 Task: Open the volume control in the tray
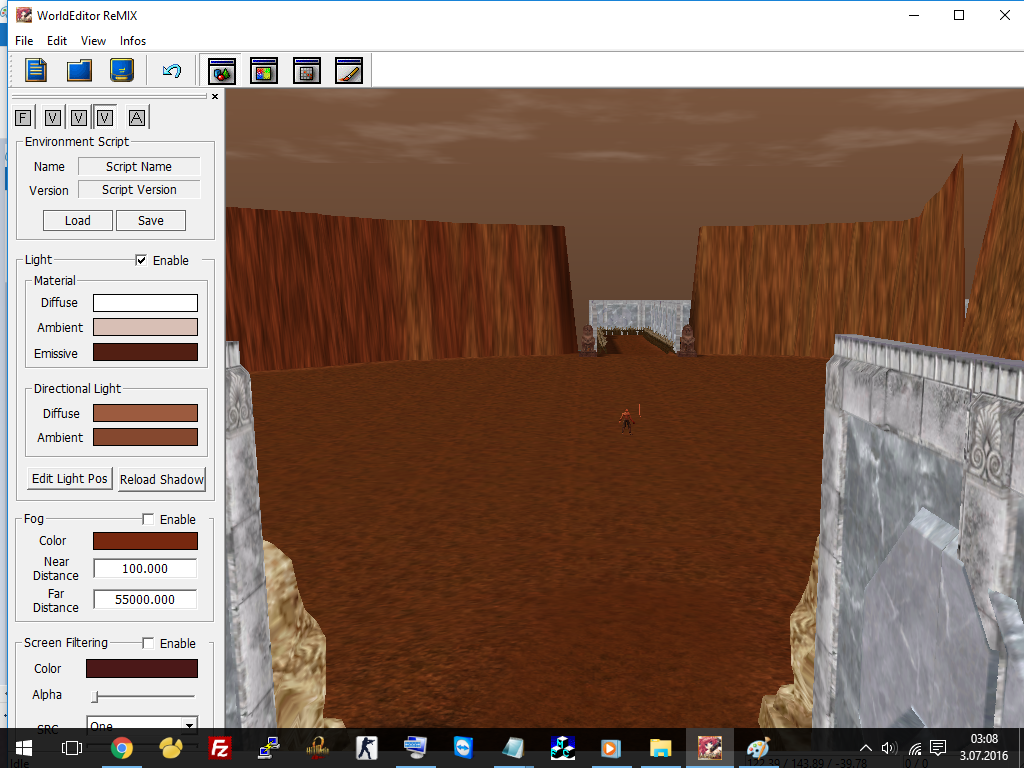[x=889, y=748]
